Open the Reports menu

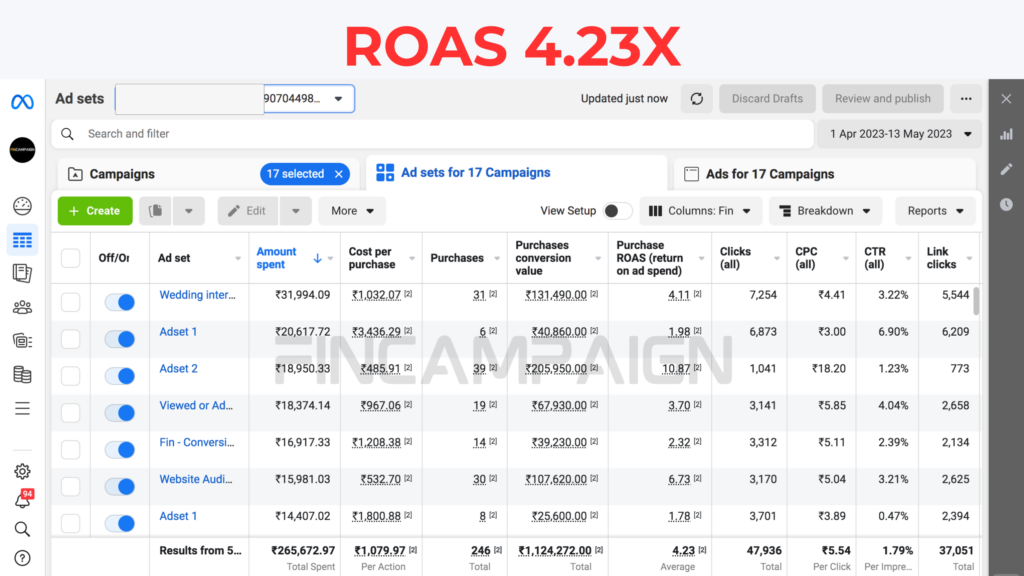point(934,211)
